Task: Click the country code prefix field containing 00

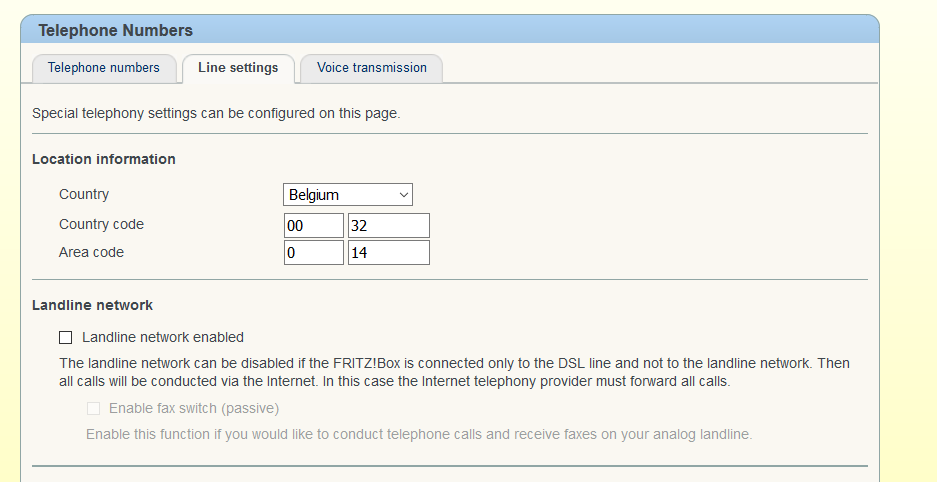Action: click(313, 226)
